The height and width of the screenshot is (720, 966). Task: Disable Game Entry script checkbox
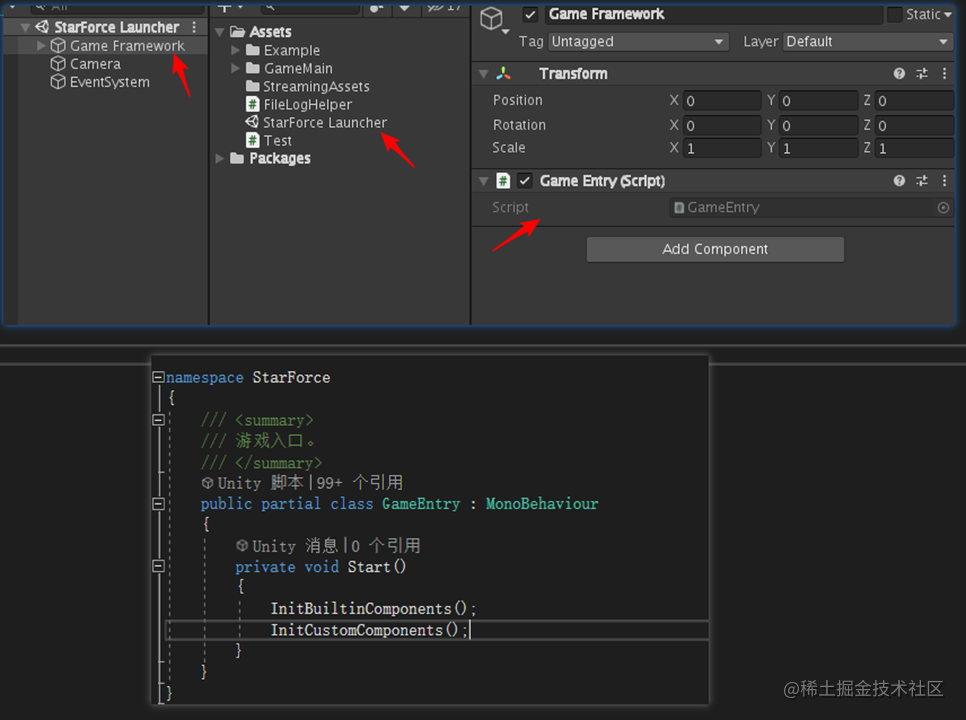[x=524, y=180]
